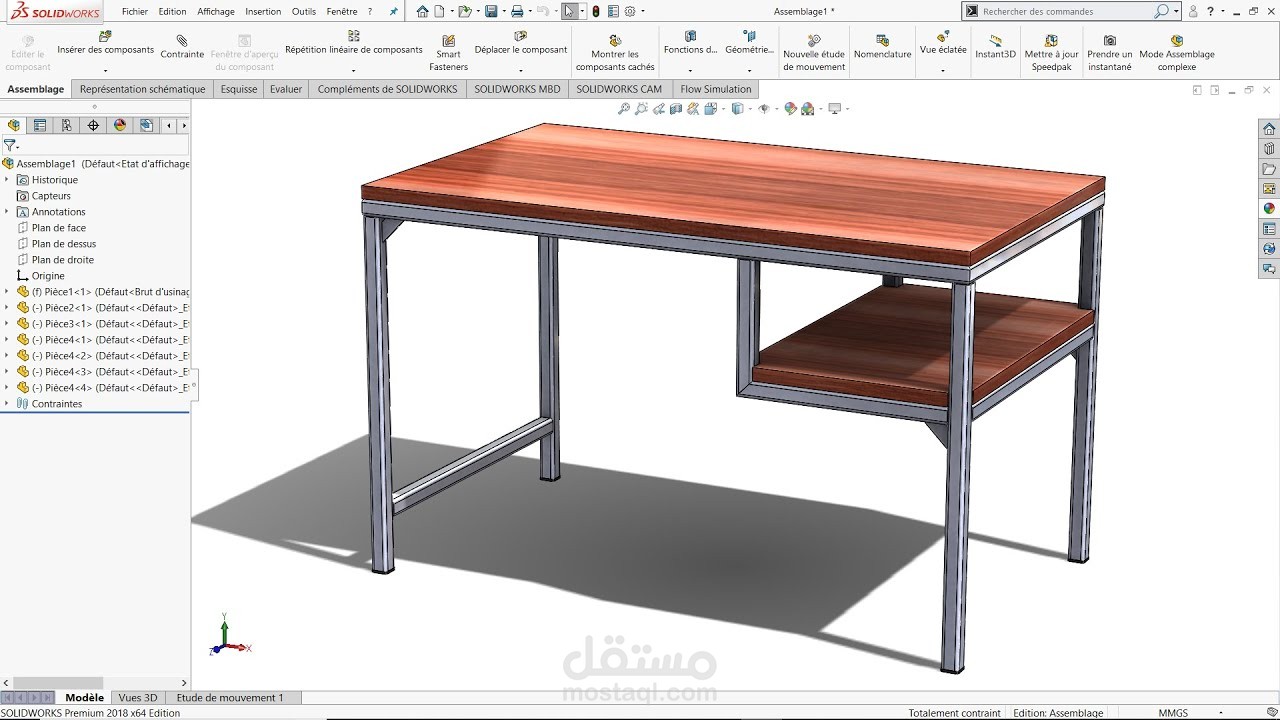This screenshot has width=1280, height=720.
Task: Open the Save icon dropdown arrow
Action: pos(502,12)
